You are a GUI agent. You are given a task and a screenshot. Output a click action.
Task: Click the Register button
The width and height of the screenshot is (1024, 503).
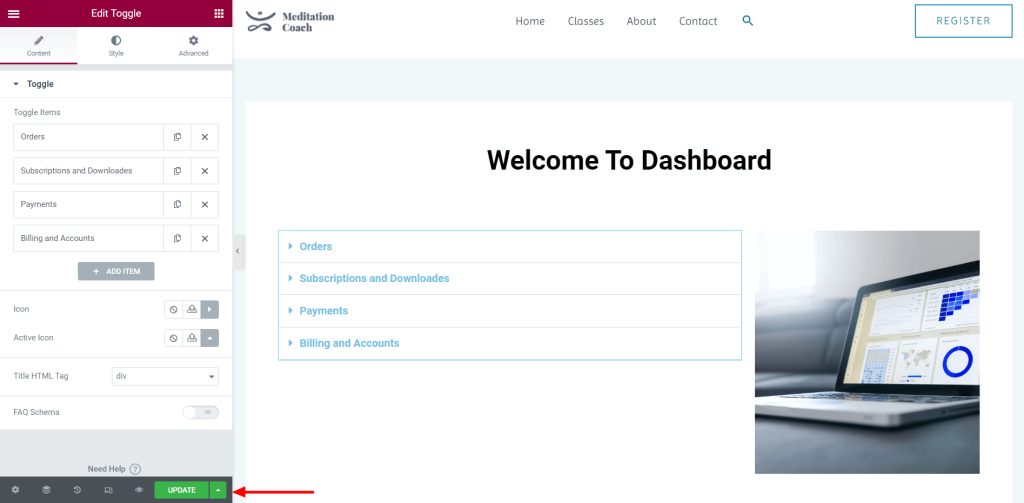click(963, 21)
